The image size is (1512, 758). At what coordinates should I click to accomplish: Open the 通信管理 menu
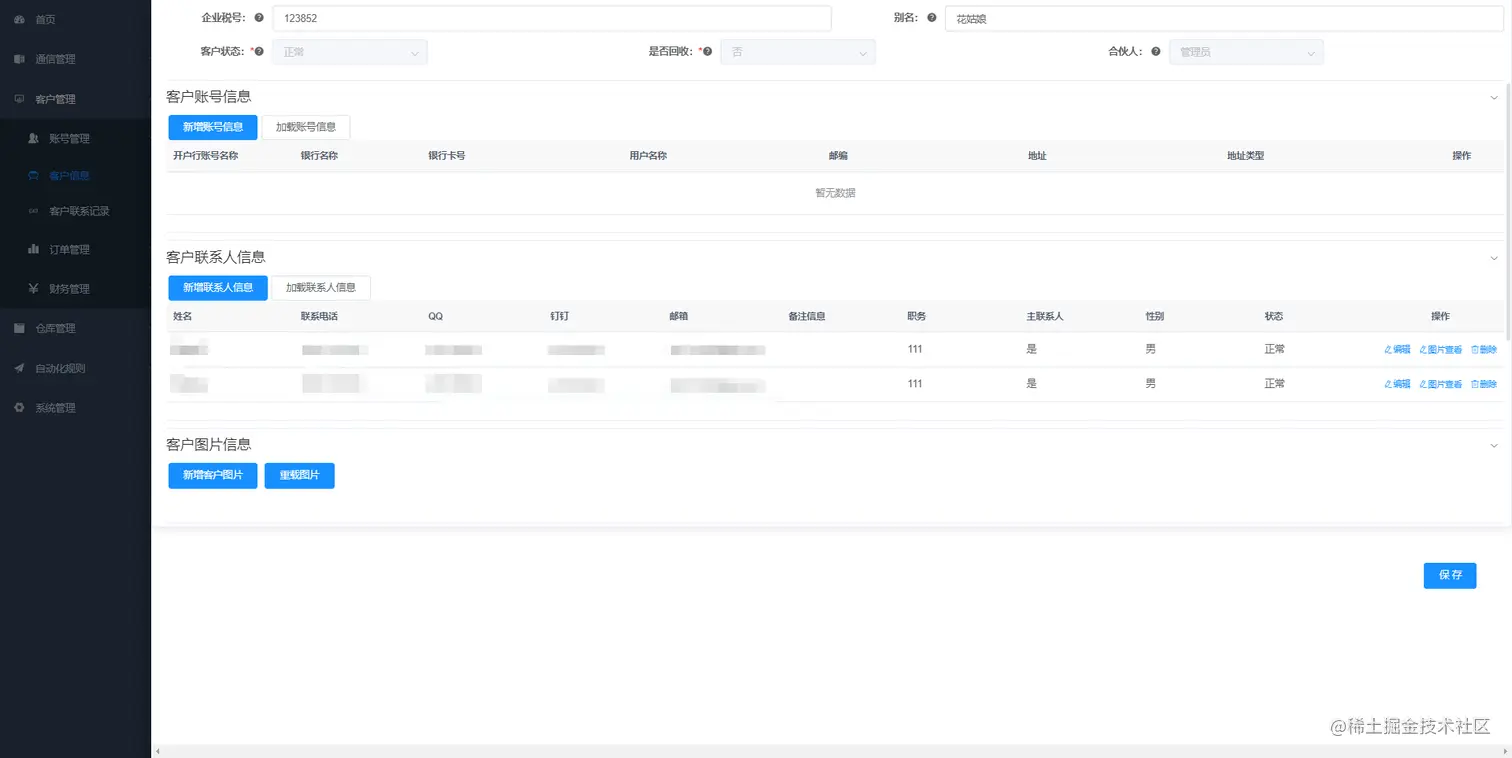pos(75,59)
